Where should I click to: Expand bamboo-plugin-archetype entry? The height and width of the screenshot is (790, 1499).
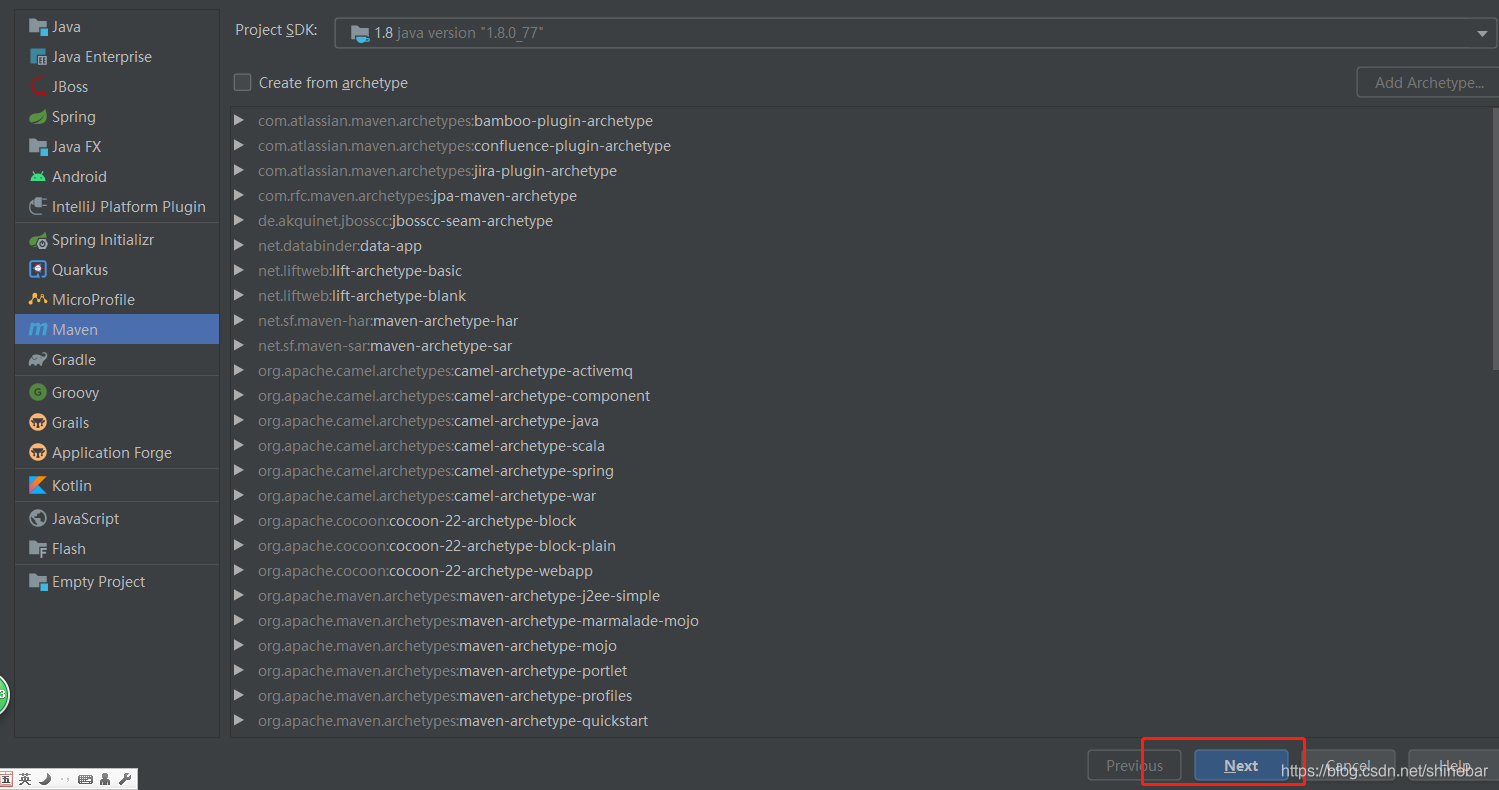pyautogui.click(x=239, y=121)
